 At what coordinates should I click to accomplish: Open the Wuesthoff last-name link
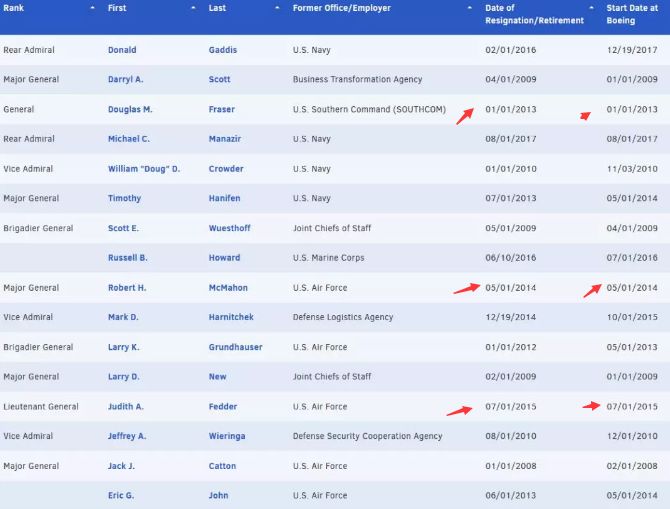[229, 228]
